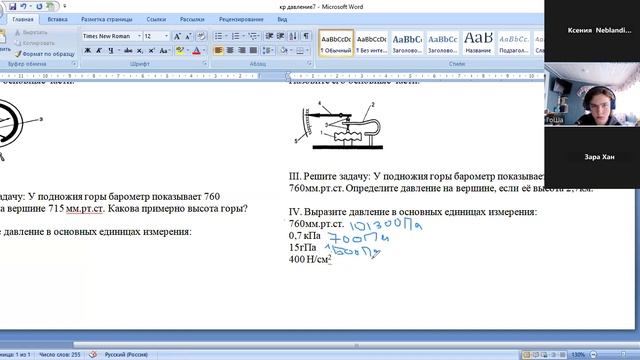
Task: Click the Clear Formatting icon
Action: click(x=201, y=36)
